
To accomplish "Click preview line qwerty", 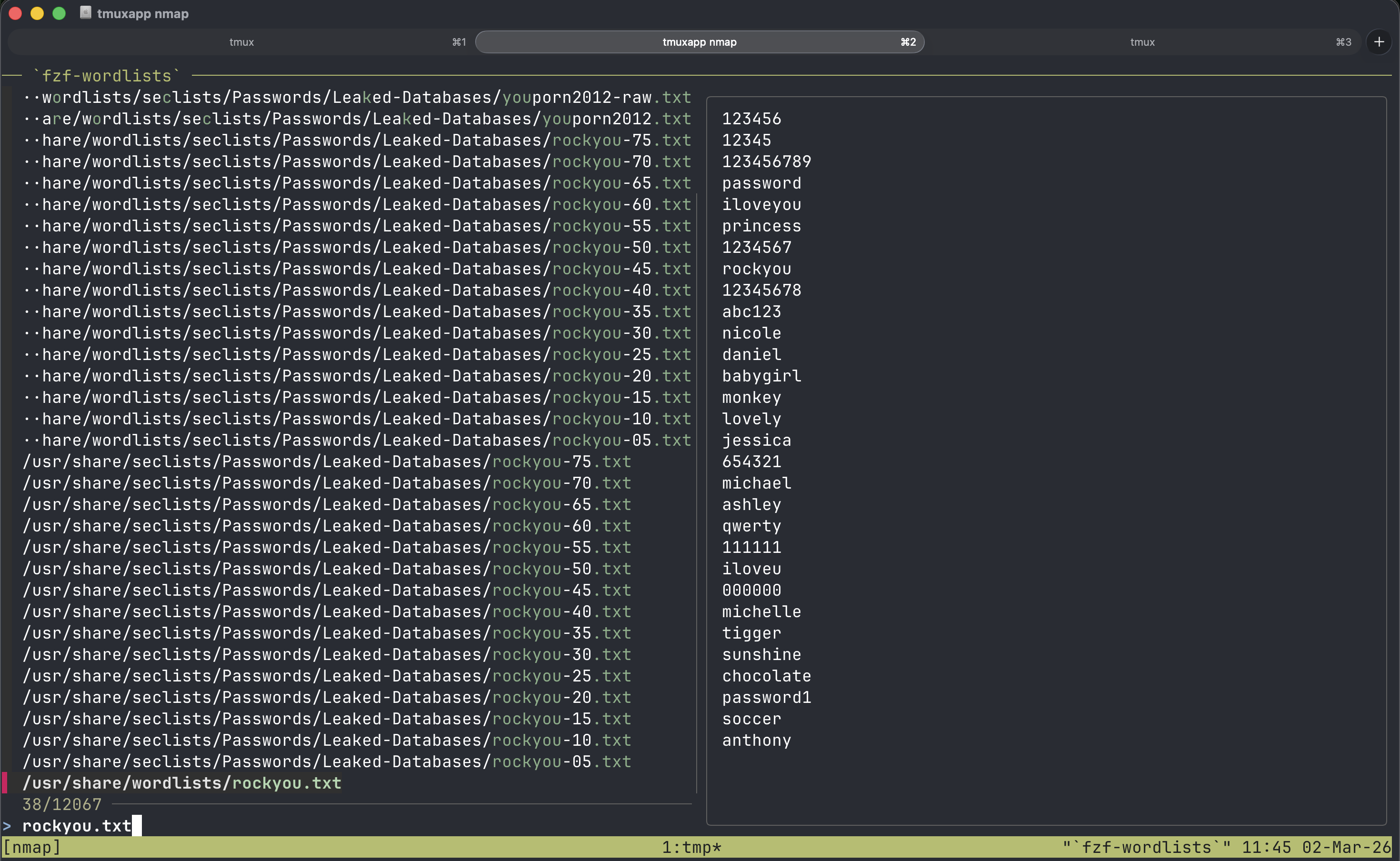I will point(751,526).
